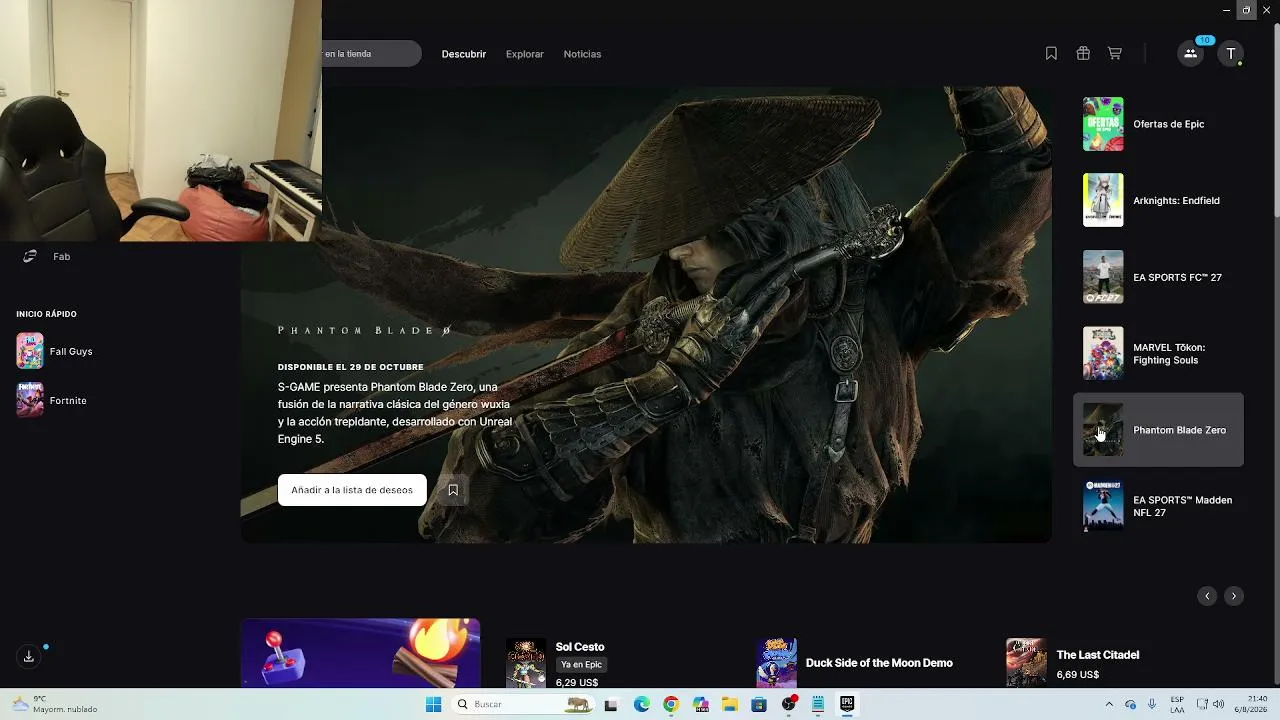Viewport: 1280px width, 720px height.
Task: Open the downloads icon in the sidebar
Action: click(29, 656)
